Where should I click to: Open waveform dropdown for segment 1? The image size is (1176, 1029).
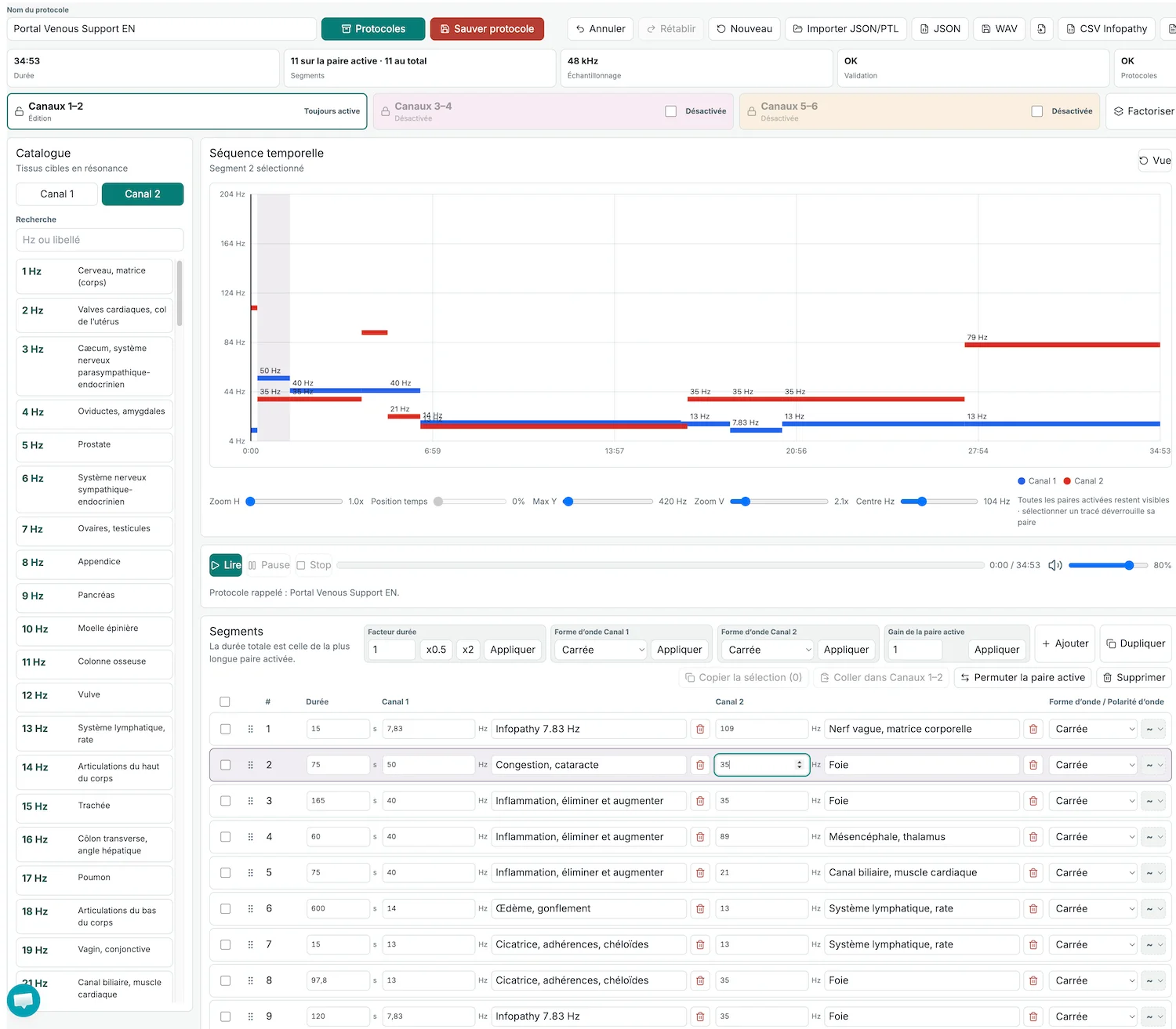coord(1094,729)
